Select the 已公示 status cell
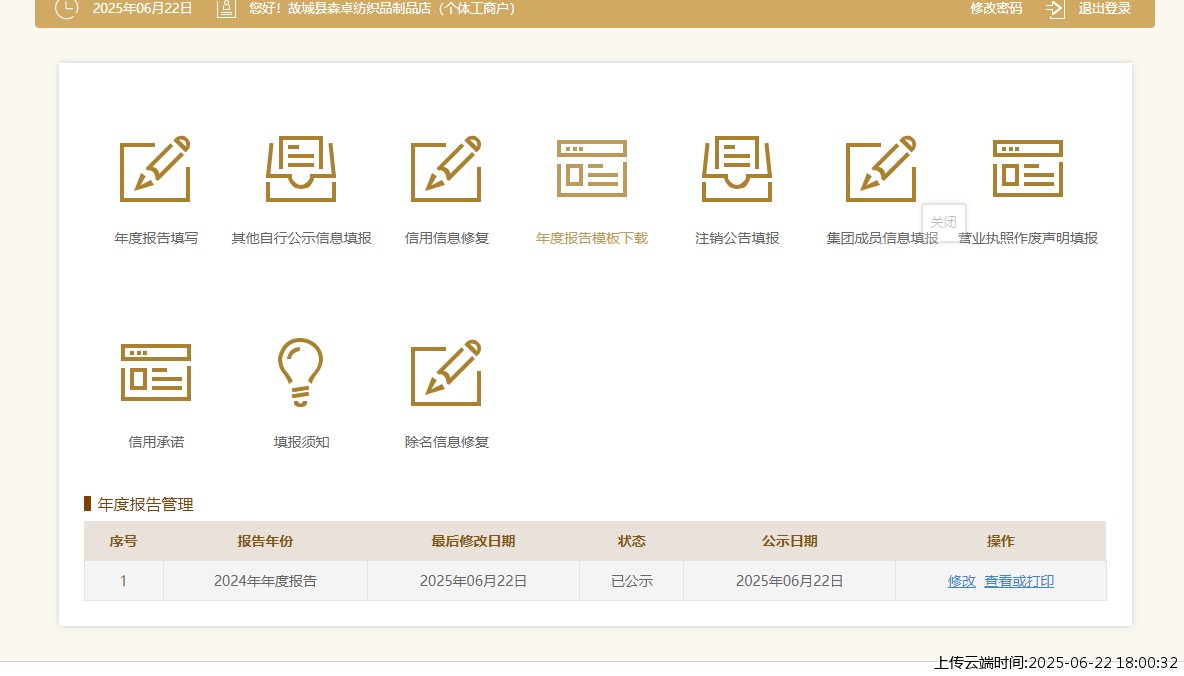 (x=631, y=581)
